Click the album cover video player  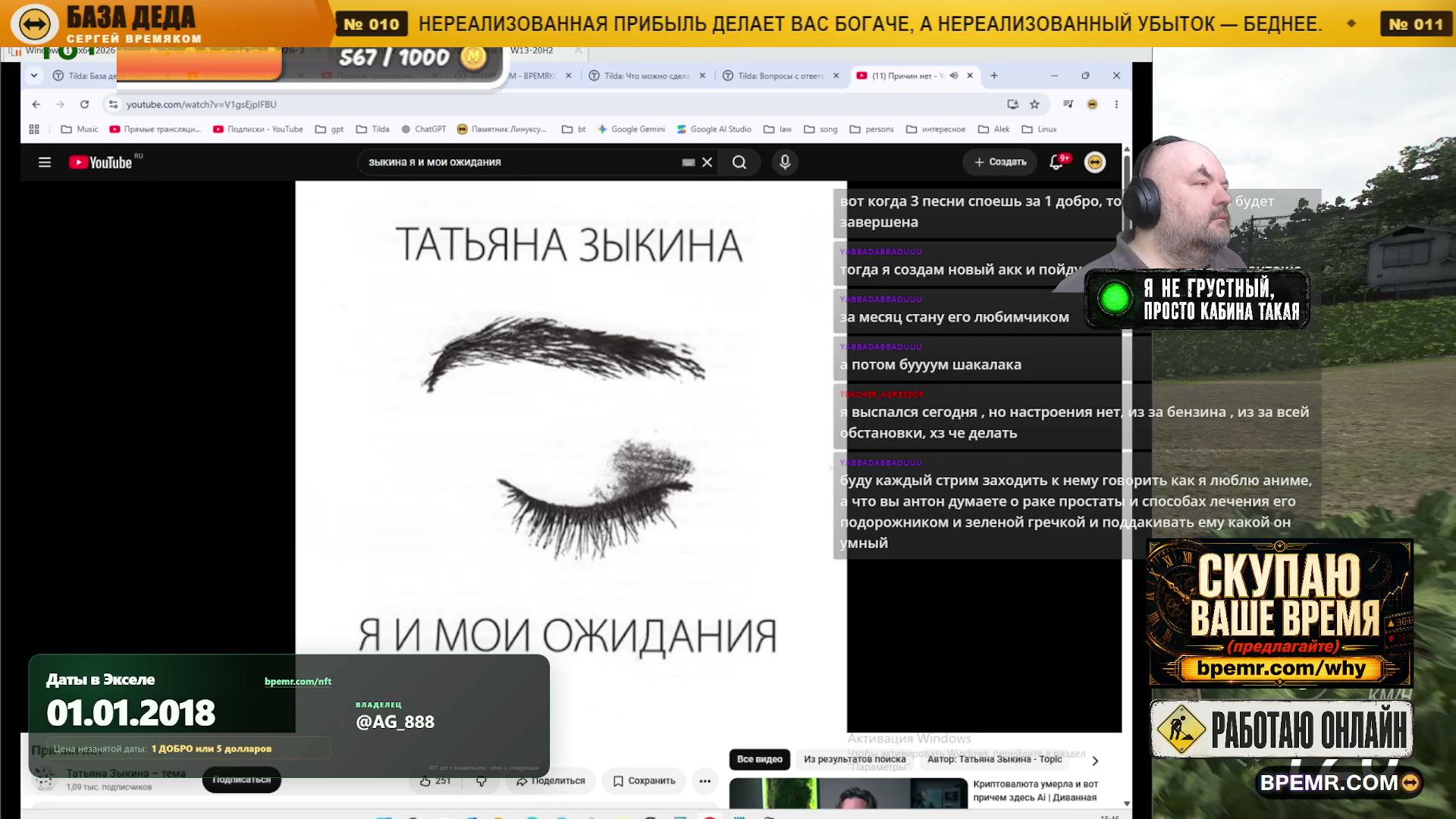pyautogui.click(x=570, y=457)
